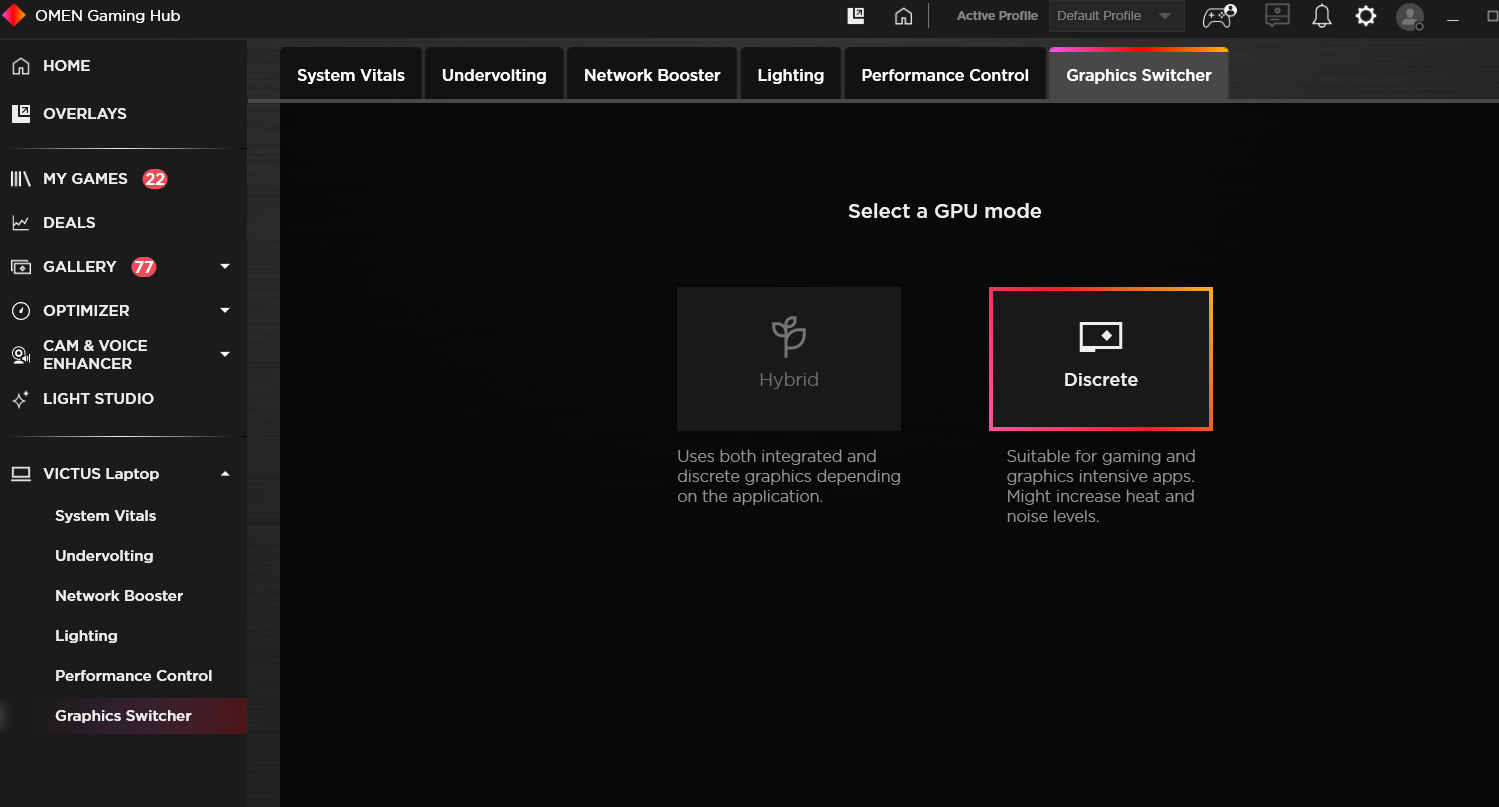Open Lighting under VICTUS Laptop in sidebar
This screenshot has height=807, width=1499.
click(86, 636)
